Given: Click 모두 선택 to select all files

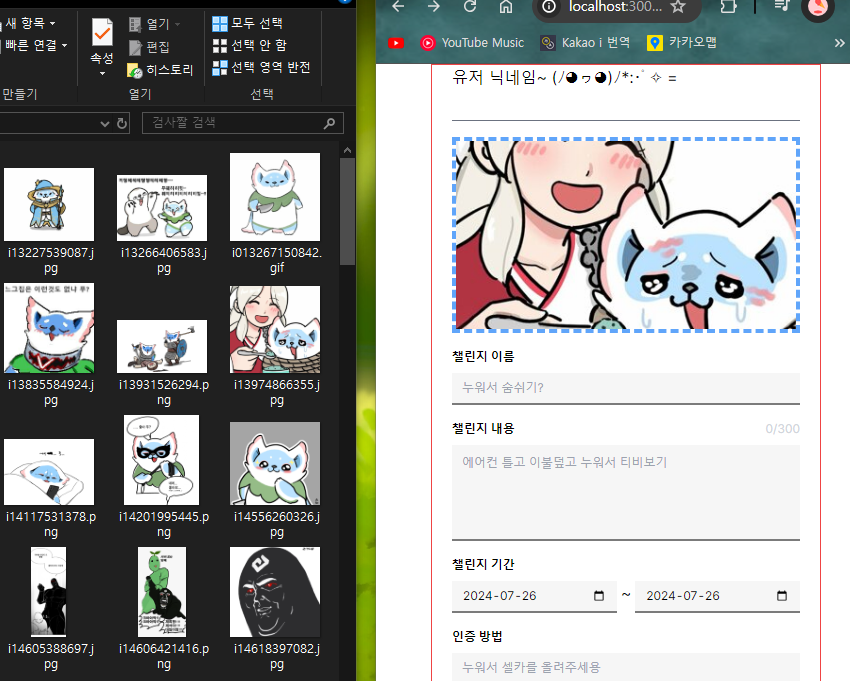Looking at the screenshot, I should coord(248,23).
